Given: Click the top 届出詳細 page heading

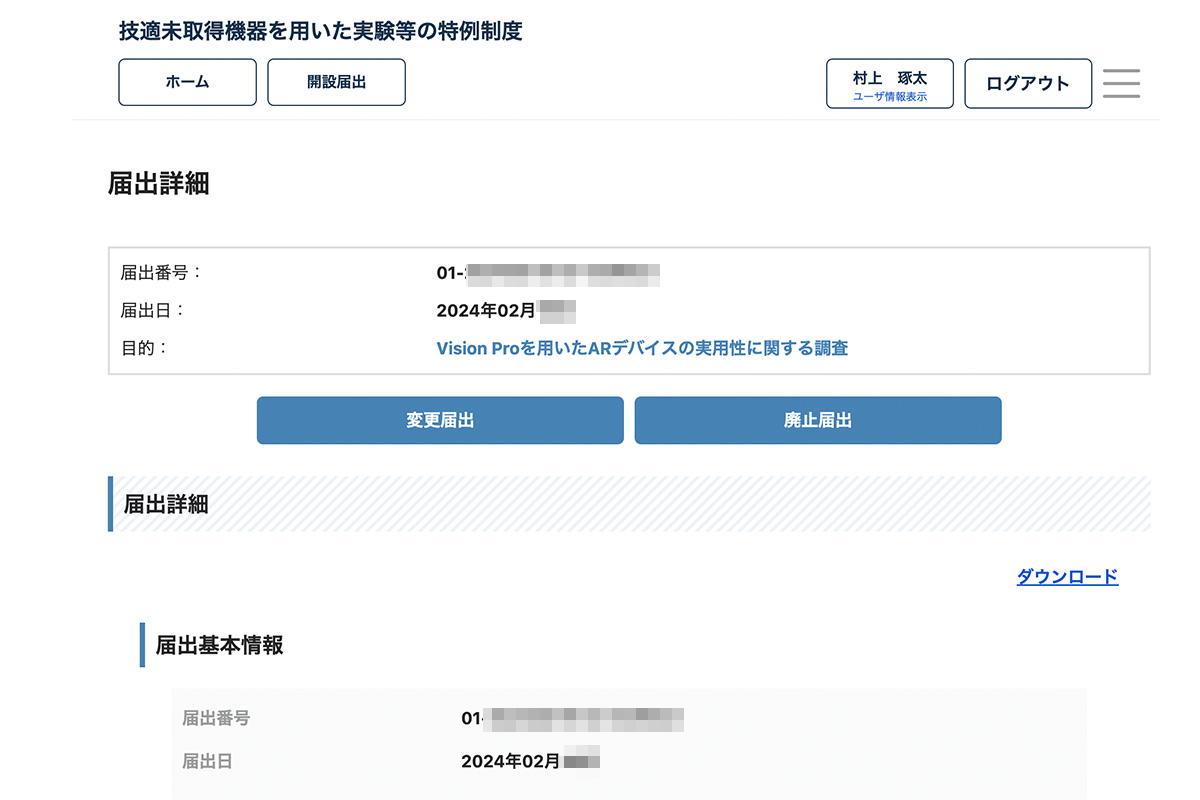Looking at the screenshot, I should click(158, 184).
